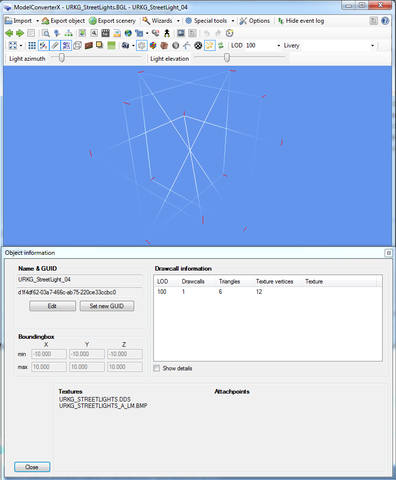The width and height of the screenshot is (396, 480).
Task: Toggle the highlighted yellow normals icon
Action: [x=210, y=45]
